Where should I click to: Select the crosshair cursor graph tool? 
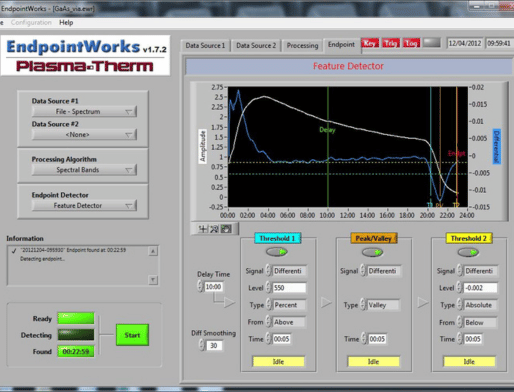(x=203, y=229)
